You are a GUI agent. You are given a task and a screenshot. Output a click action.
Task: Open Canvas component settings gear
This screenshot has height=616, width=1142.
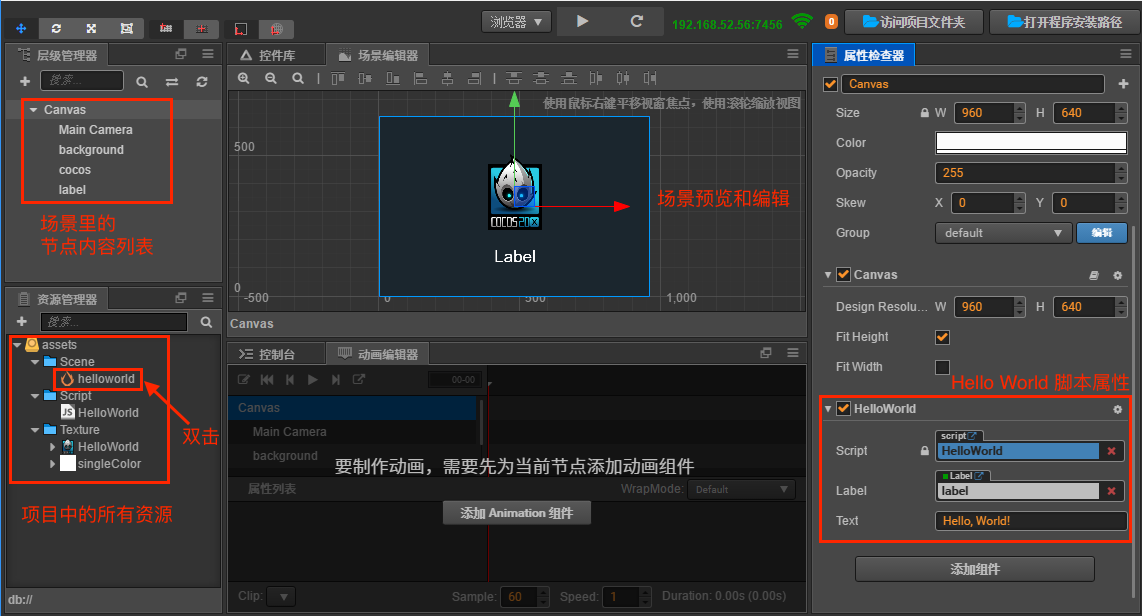[1117, 275]
